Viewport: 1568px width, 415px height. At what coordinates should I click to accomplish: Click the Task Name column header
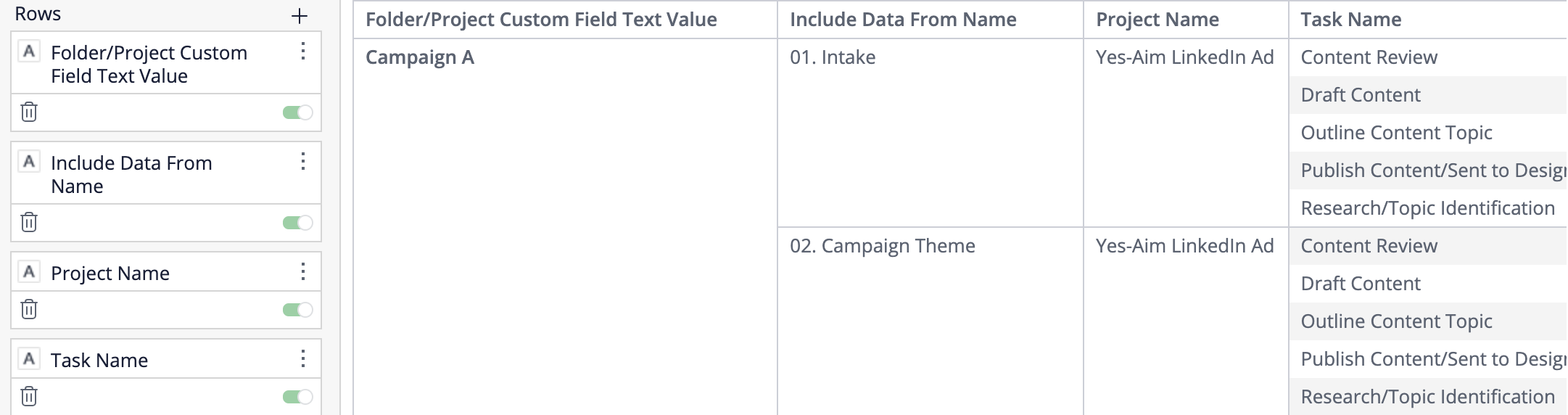(x=1350, y=20)
